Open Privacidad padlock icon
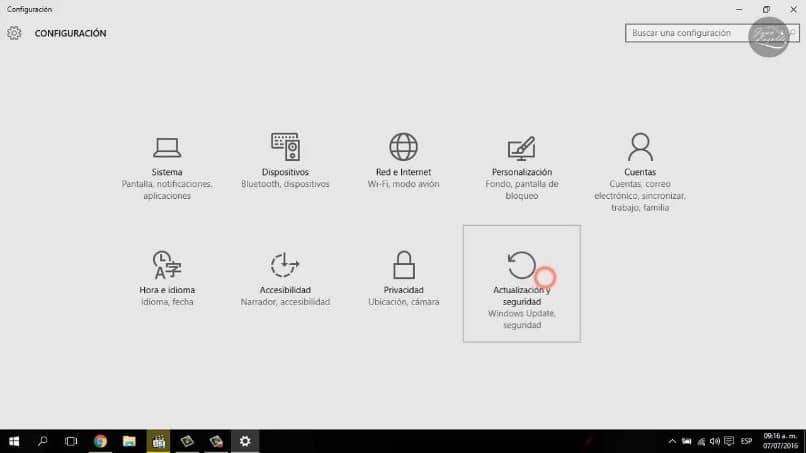This screenshot has width=806, height=453. (404, 265)
